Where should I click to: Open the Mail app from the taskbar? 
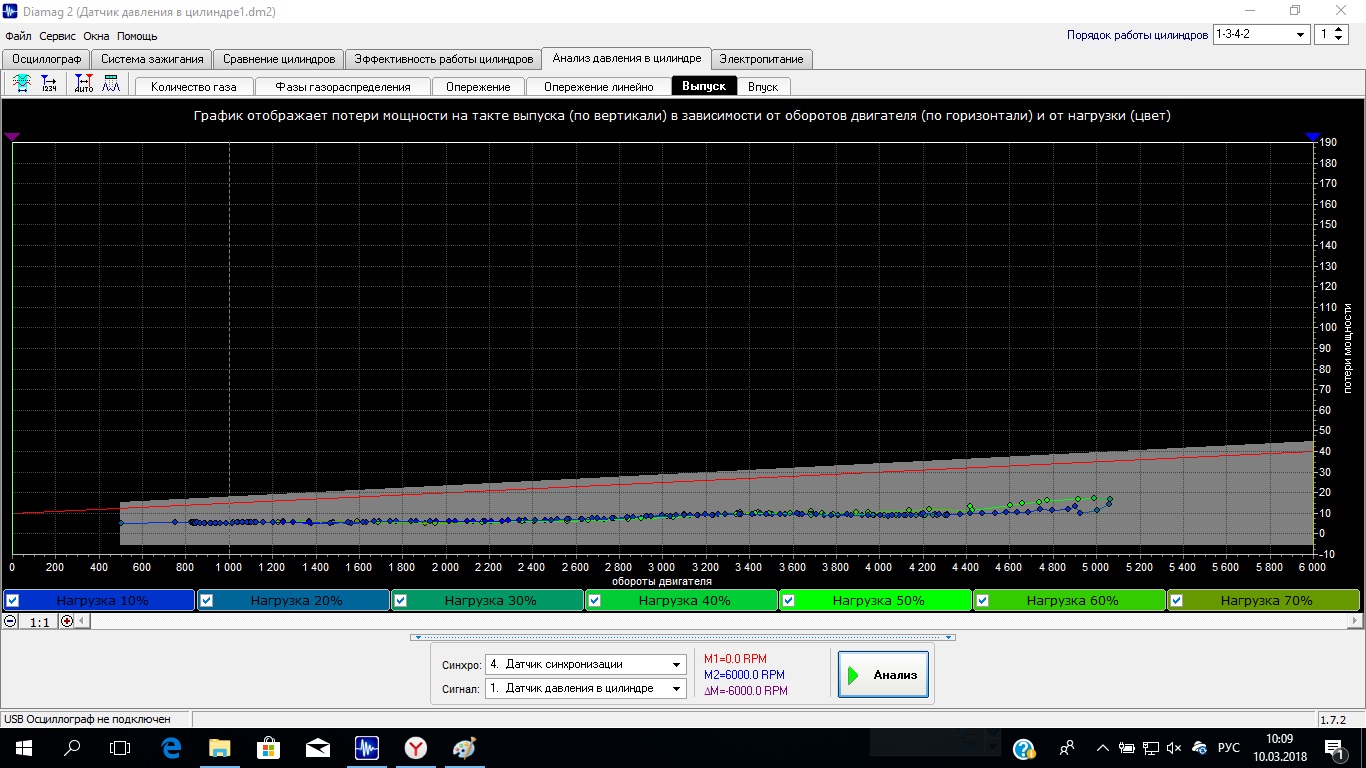tap(317, 747)
